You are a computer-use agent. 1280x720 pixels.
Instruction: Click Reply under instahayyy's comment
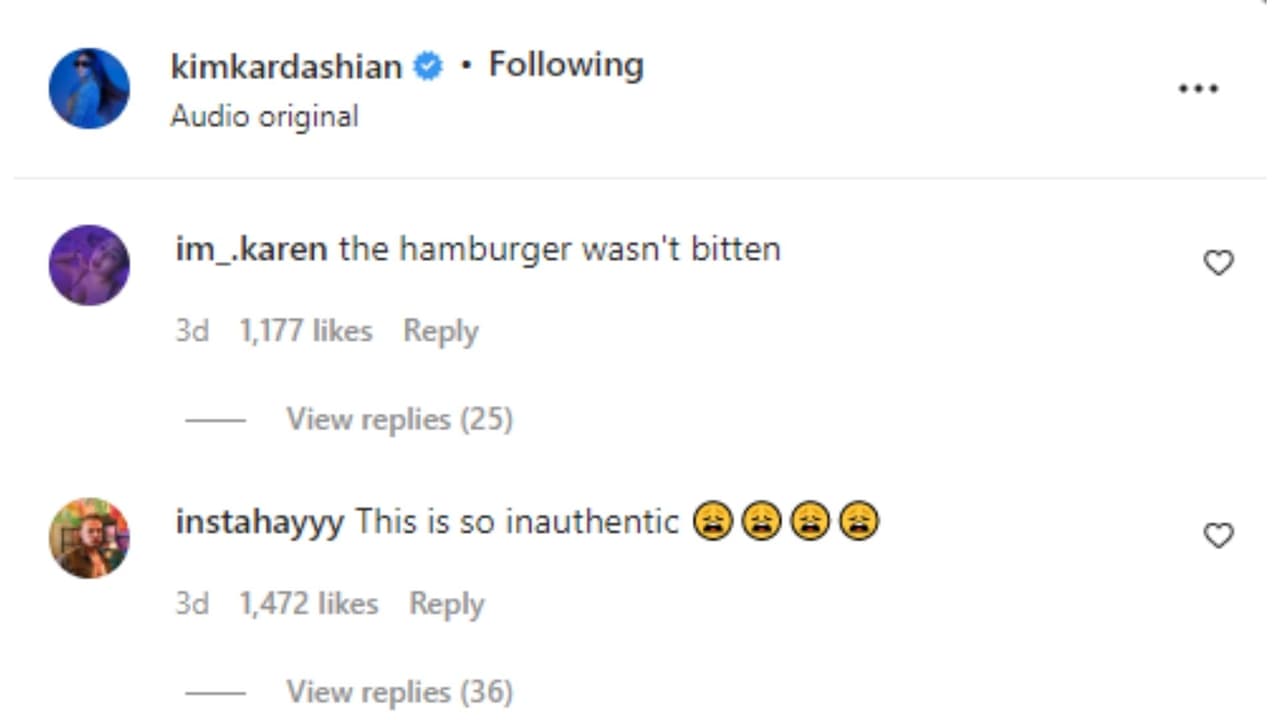(x=446, y=603)
